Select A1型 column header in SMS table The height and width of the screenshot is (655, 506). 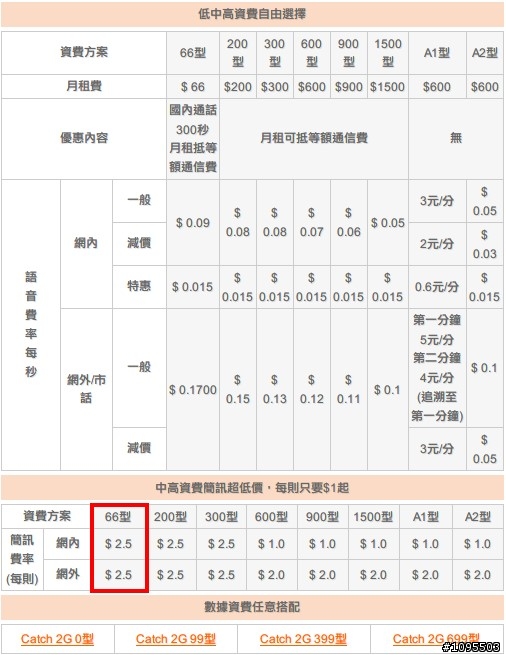pos(426,517)
